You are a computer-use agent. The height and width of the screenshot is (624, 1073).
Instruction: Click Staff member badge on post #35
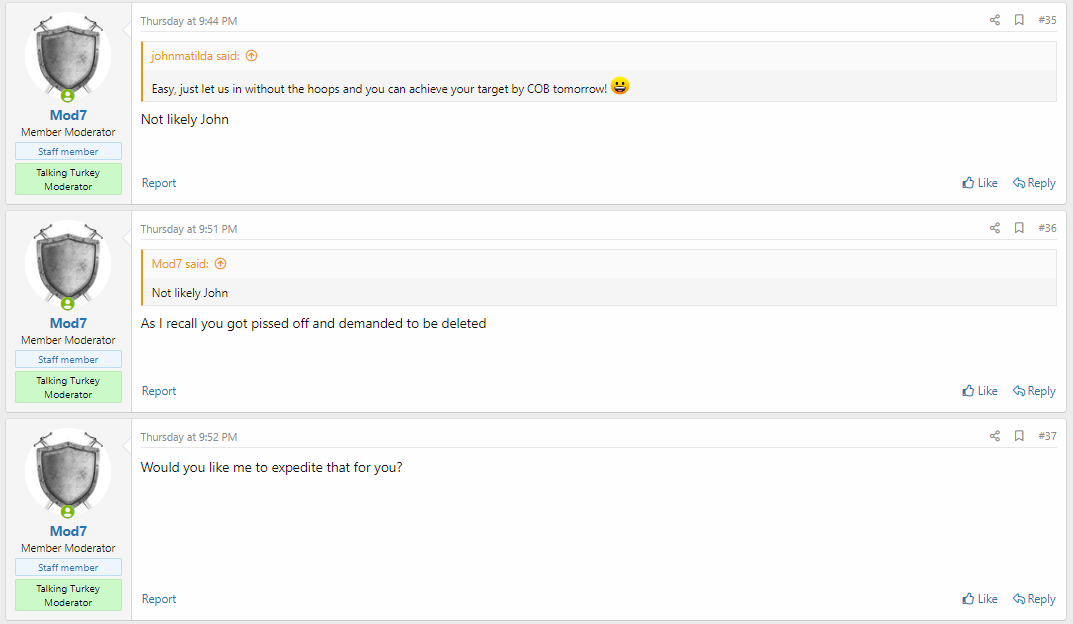pos(68,152)
